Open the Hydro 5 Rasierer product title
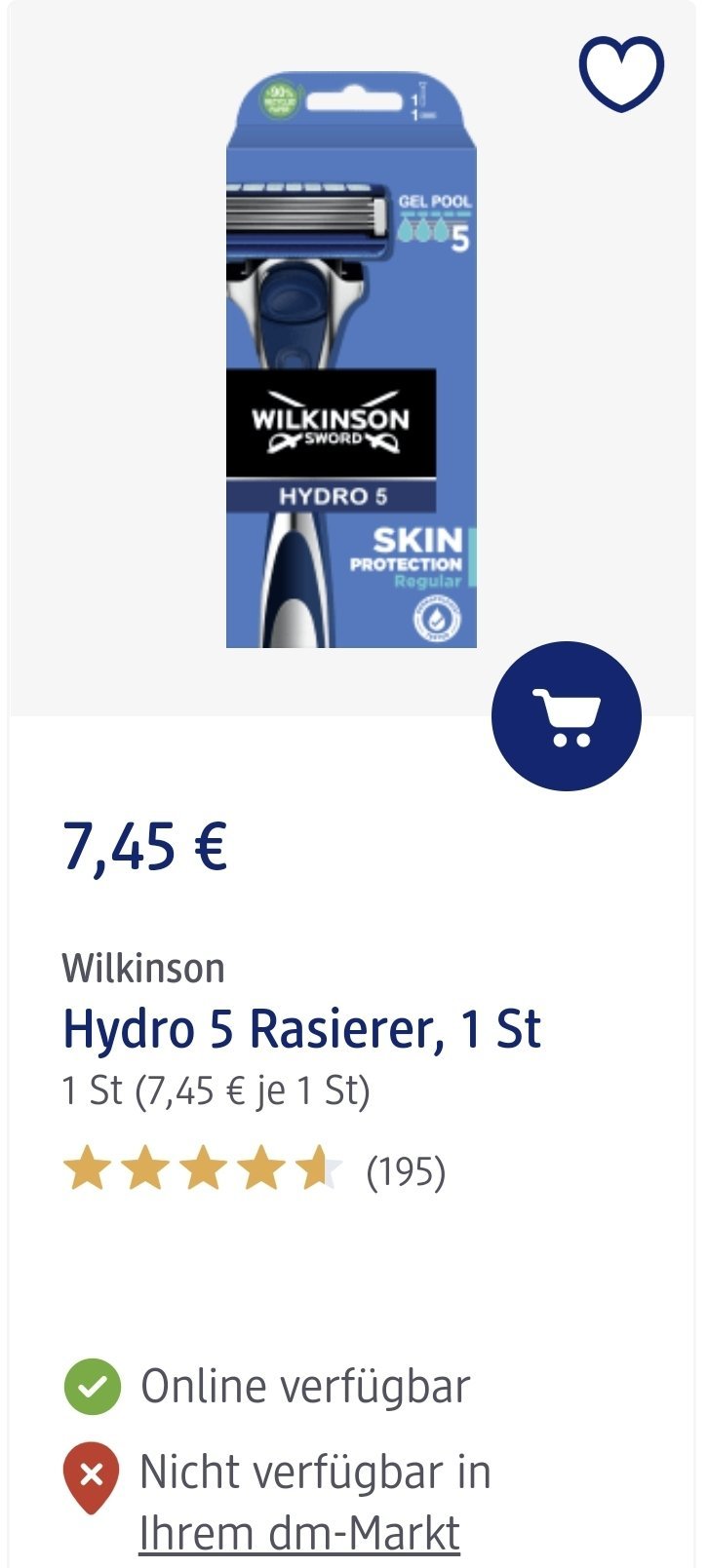Viewport: 708px width, 1568px height. [x=301, y=1029]
